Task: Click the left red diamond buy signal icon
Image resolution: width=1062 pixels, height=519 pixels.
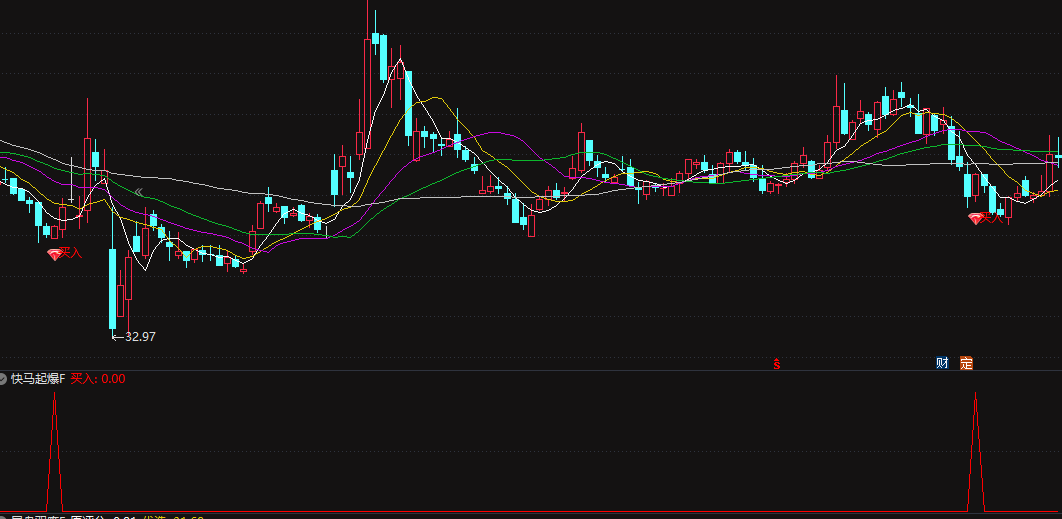Action: pos(55,254)
